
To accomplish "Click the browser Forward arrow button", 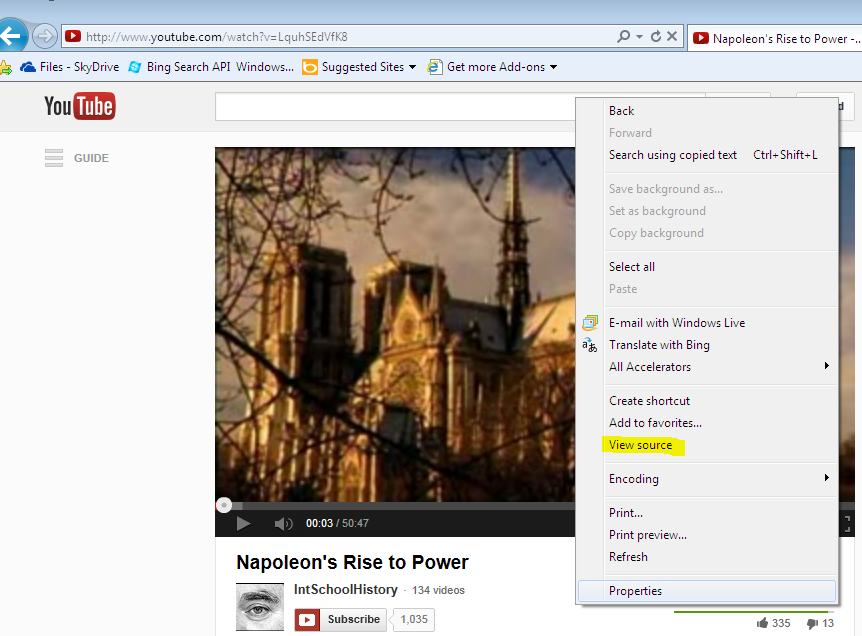I will 45,37.
